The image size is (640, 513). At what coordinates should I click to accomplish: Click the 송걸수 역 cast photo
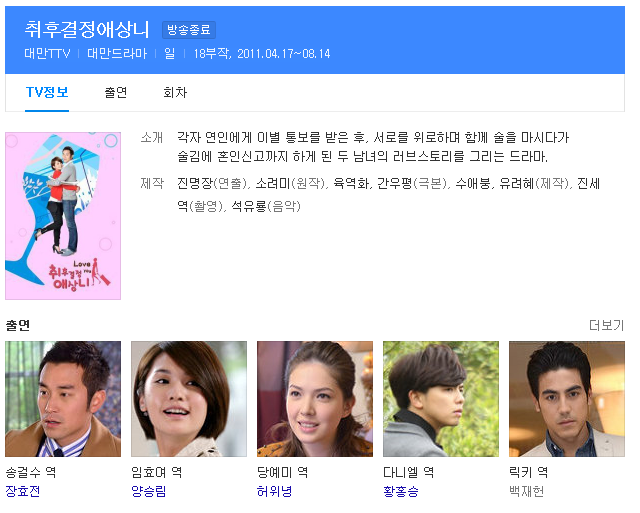click(63, 399)
